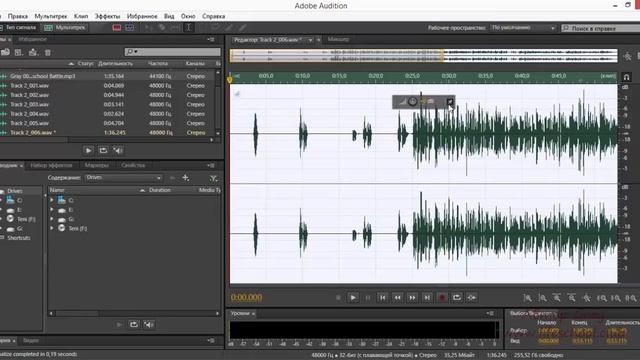Viewport: 640px width, 360px height.
Task: Toggle loop playback in transport bar
Action: coord(457,298)
